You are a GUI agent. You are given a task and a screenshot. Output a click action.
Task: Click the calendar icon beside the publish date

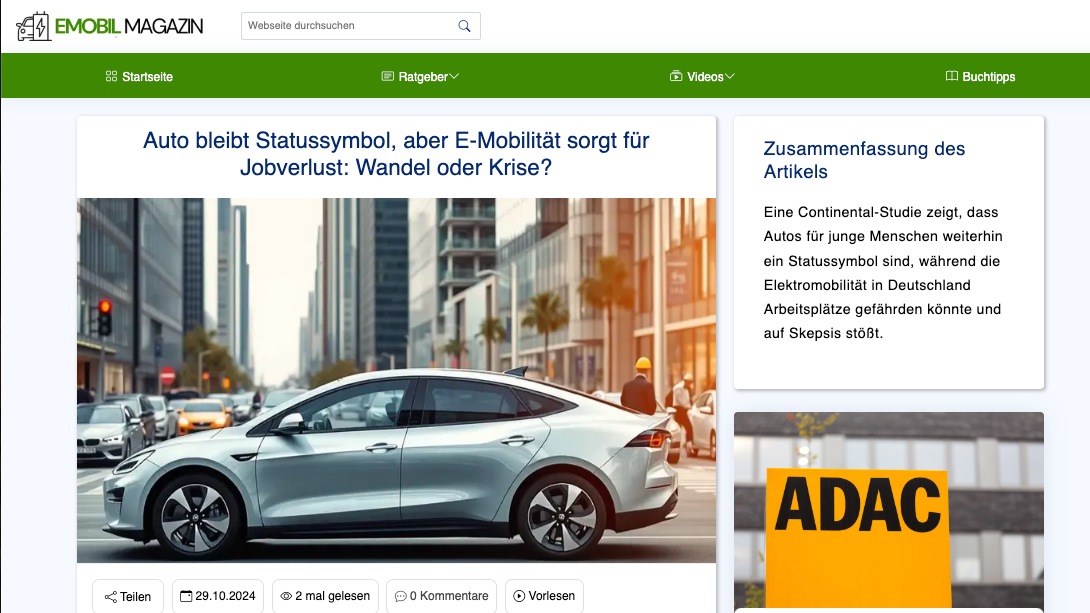coord(187,596)
